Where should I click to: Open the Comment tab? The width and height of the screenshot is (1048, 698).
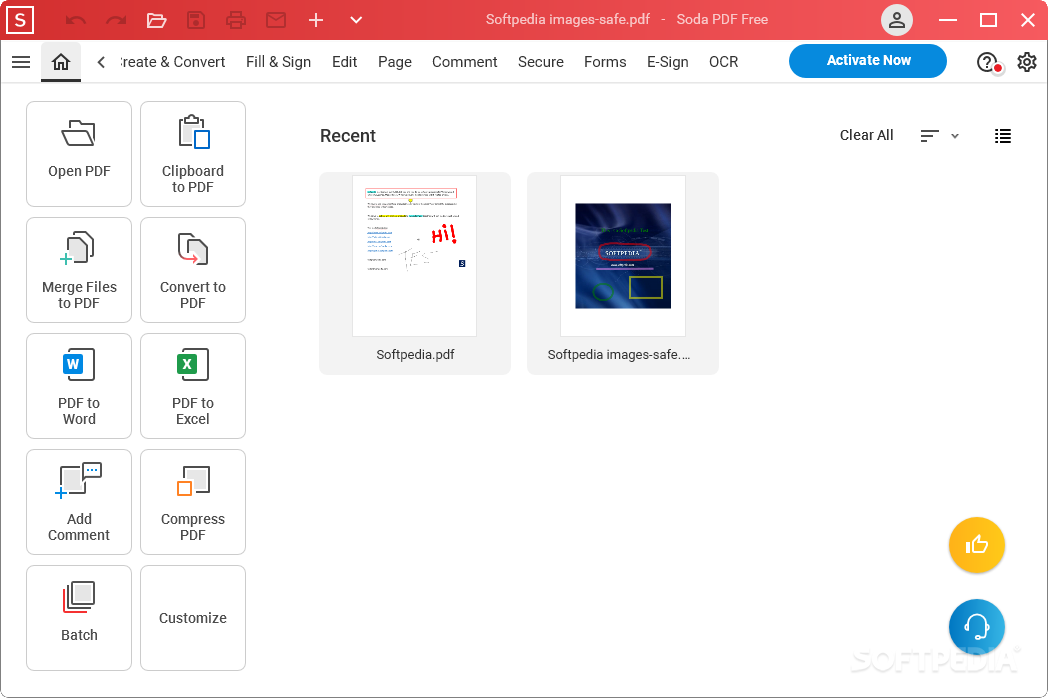click(465, 62)
